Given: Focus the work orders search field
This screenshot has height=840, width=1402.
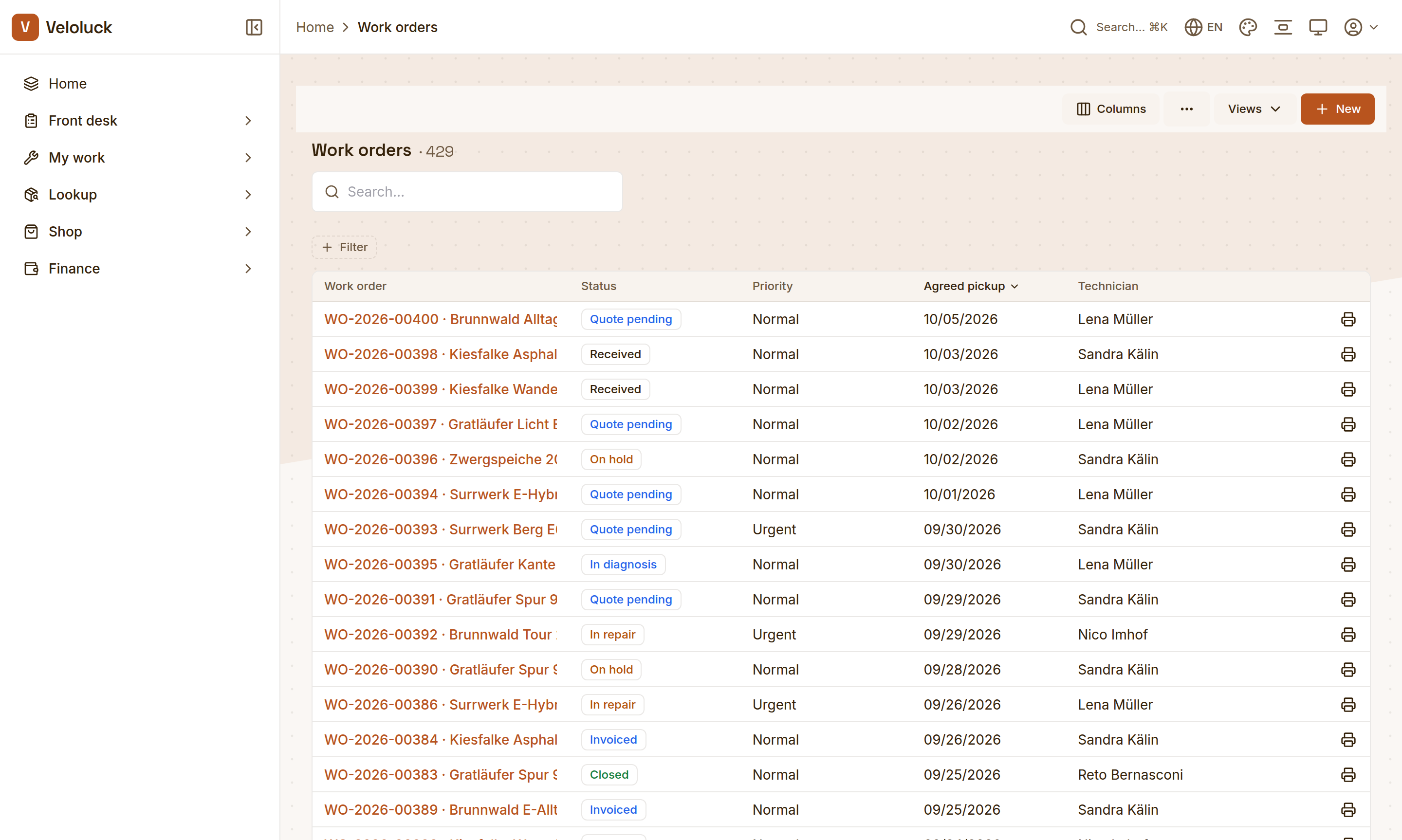Looking at the screenshot, I should pyautogui.click(x=467, y=192).
